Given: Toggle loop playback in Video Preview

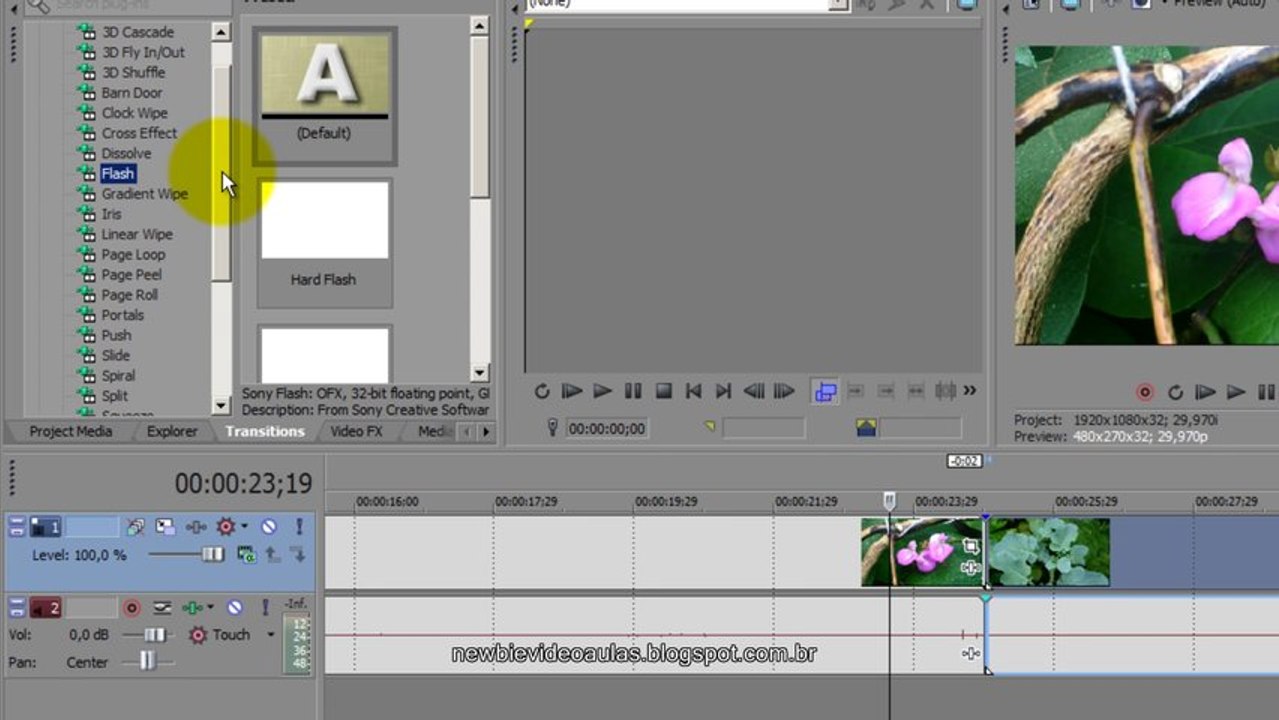Looking at the screenshot, I should coord(1175,392).
